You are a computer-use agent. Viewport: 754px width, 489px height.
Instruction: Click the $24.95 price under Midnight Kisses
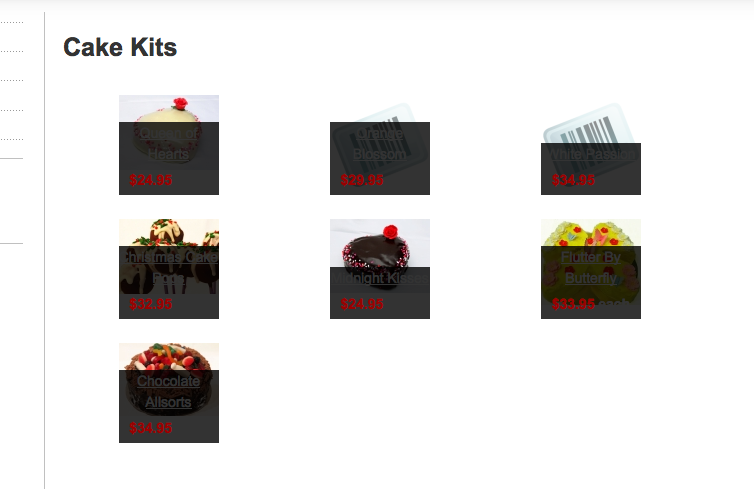pos(362,304)
